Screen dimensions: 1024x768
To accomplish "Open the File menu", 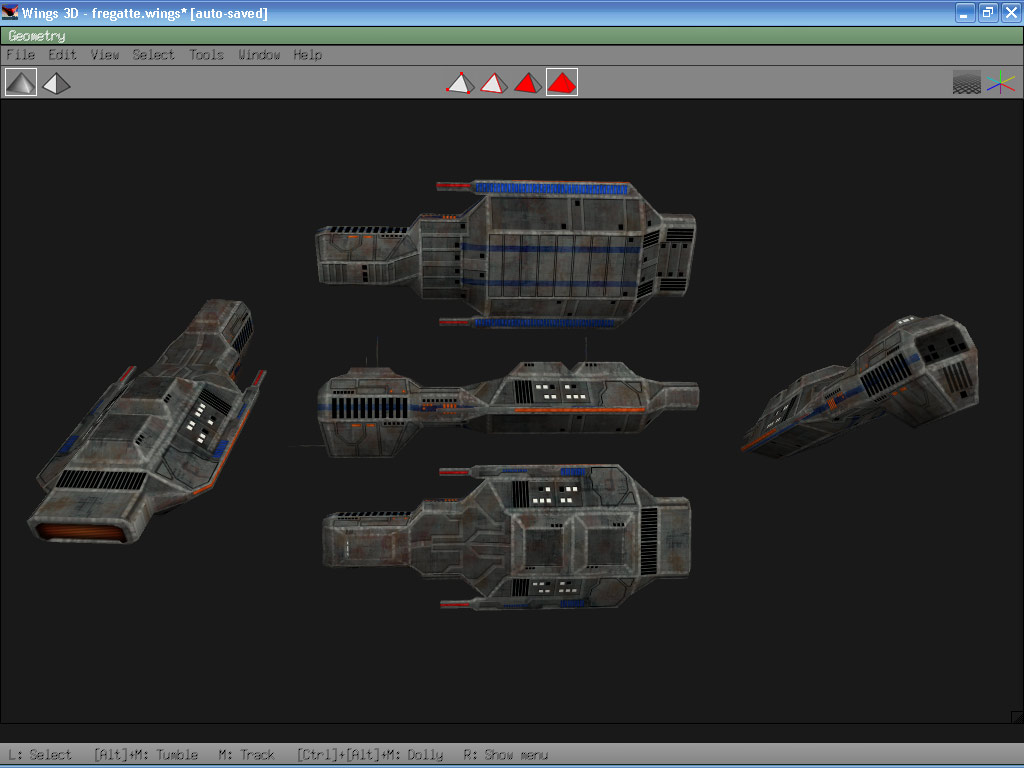I will point(20,55).
